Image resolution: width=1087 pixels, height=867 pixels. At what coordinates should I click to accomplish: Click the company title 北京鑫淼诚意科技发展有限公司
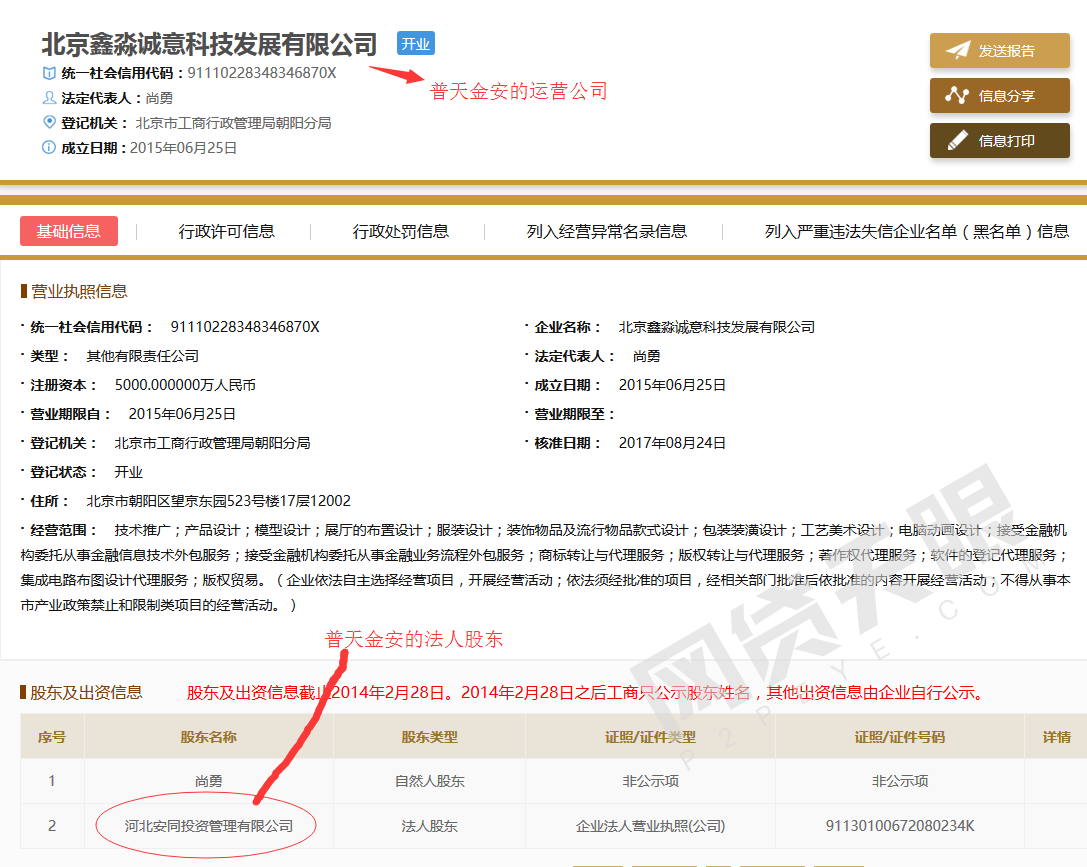click(x=209, y=44)
